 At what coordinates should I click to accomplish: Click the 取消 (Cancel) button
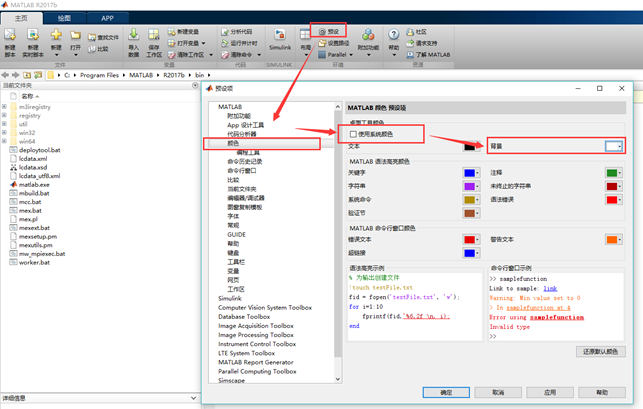pyautogui.click(x=498, y=393)
